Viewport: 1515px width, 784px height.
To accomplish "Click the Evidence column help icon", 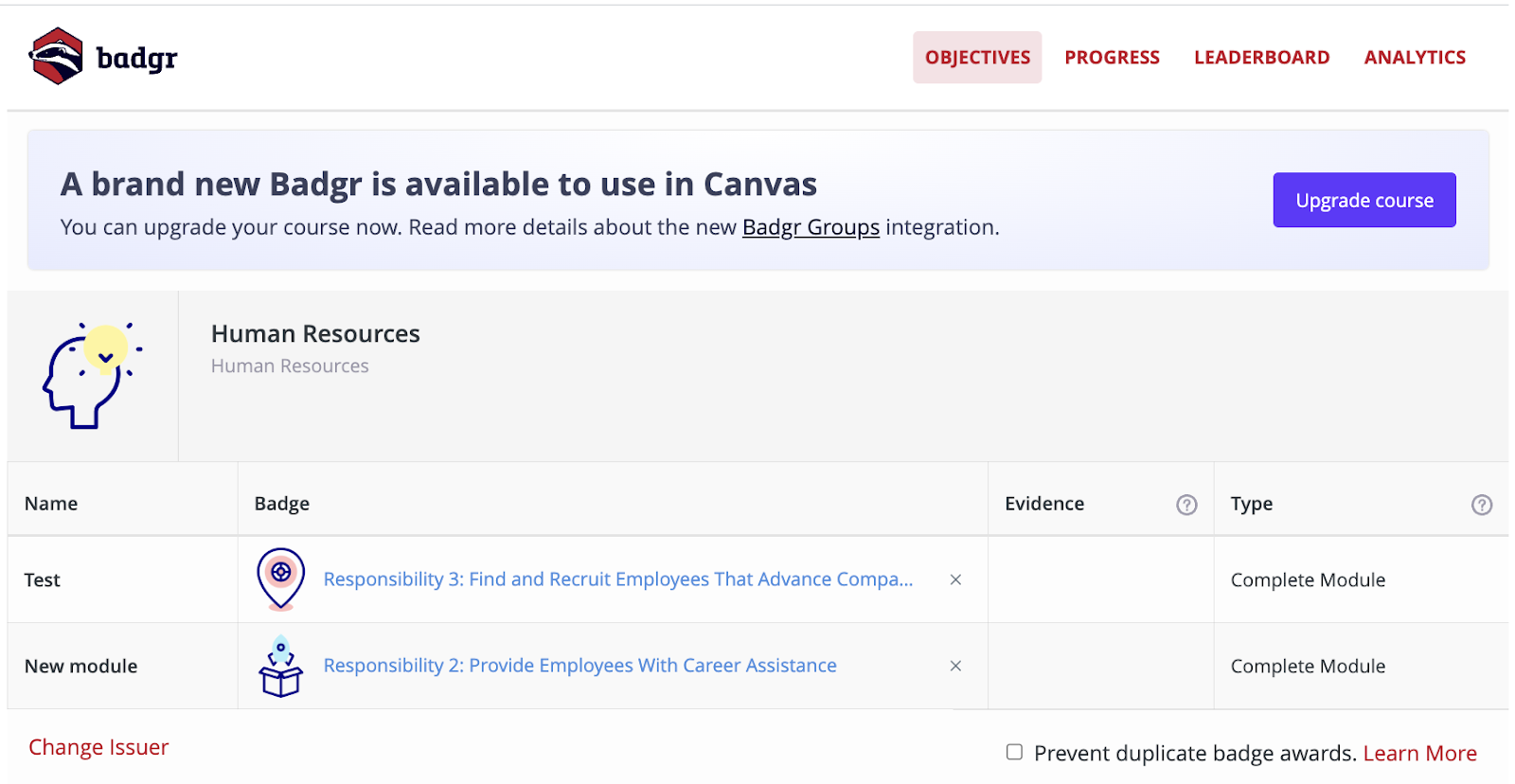I will click(1186, 505).
